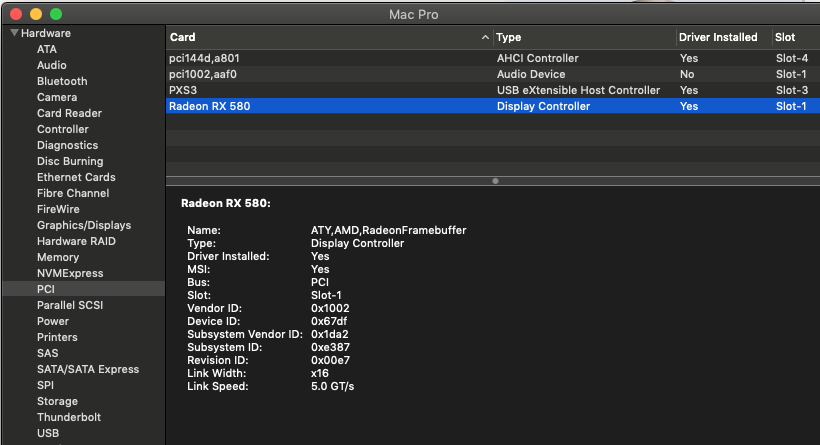
Task: Select the pci144d,a801 card row
Action: tap(493, 58)
